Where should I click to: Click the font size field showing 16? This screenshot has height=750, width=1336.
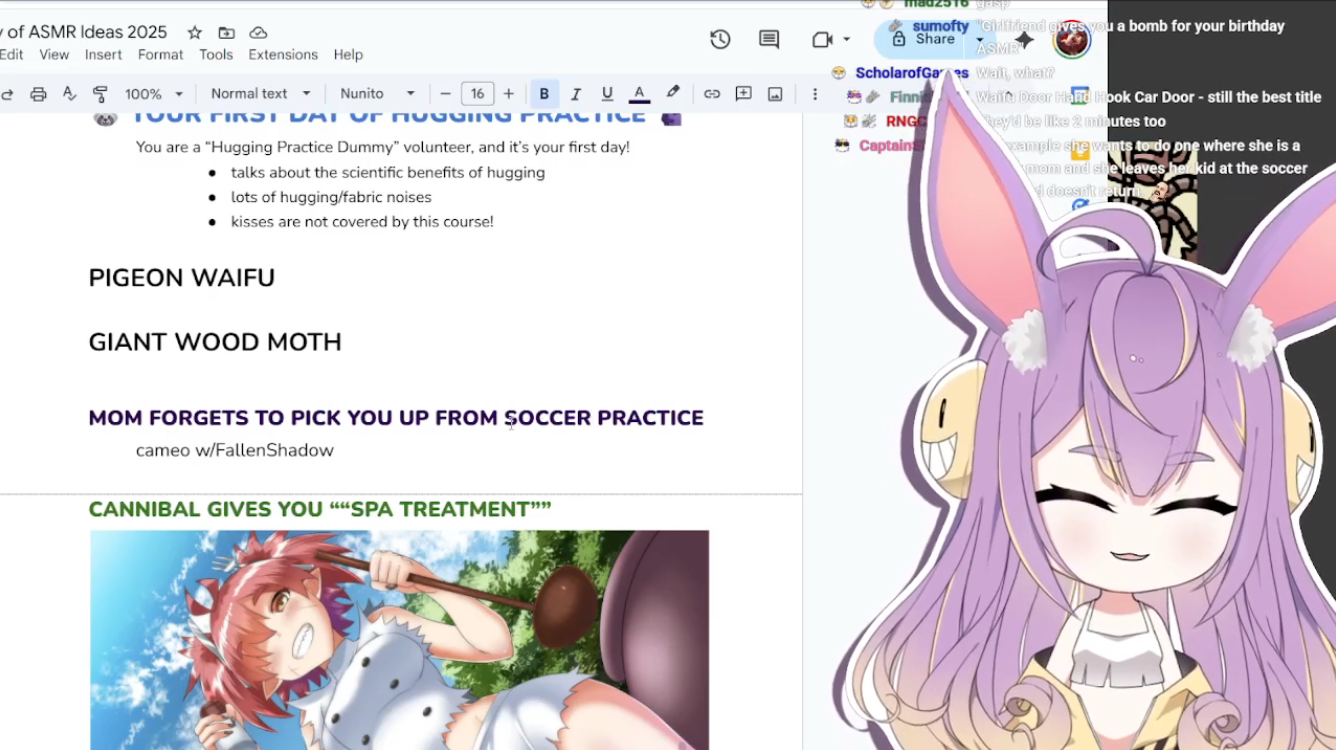(477, 94)
